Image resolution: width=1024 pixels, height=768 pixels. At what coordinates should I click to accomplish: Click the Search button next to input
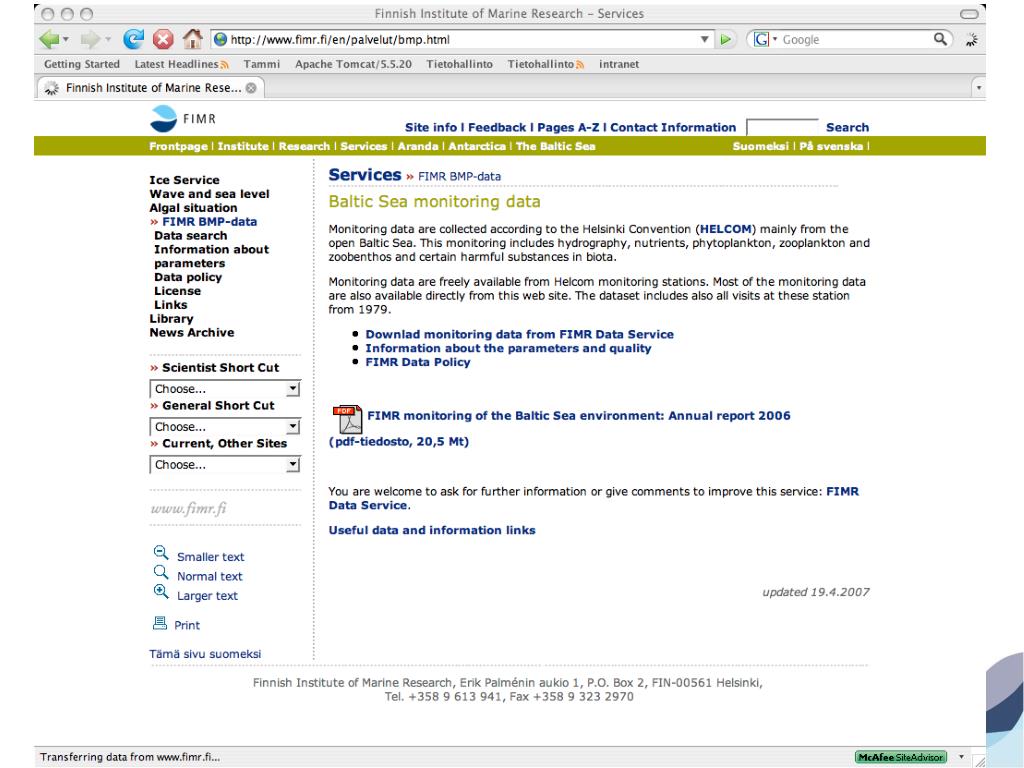tap(847, 127)
